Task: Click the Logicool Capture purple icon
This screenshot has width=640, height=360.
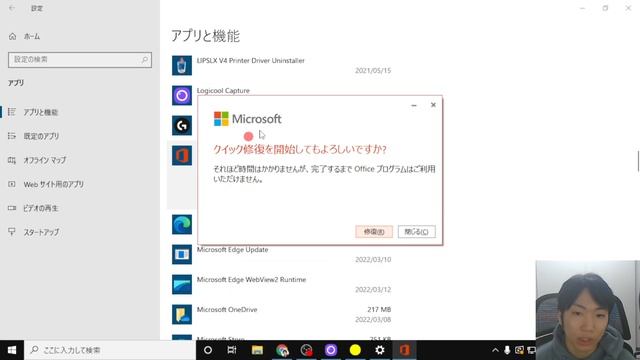Action: pos(182,96)
